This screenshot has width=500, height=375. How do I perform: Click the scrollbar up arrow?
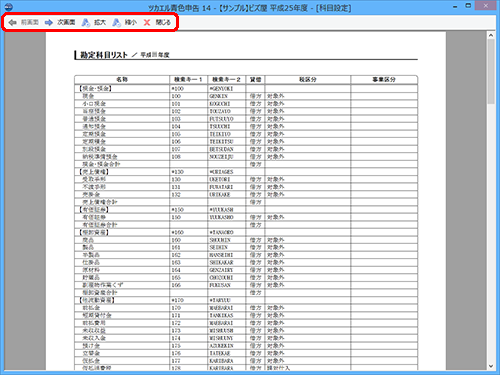pyautogui.click(x=491, y=35)
